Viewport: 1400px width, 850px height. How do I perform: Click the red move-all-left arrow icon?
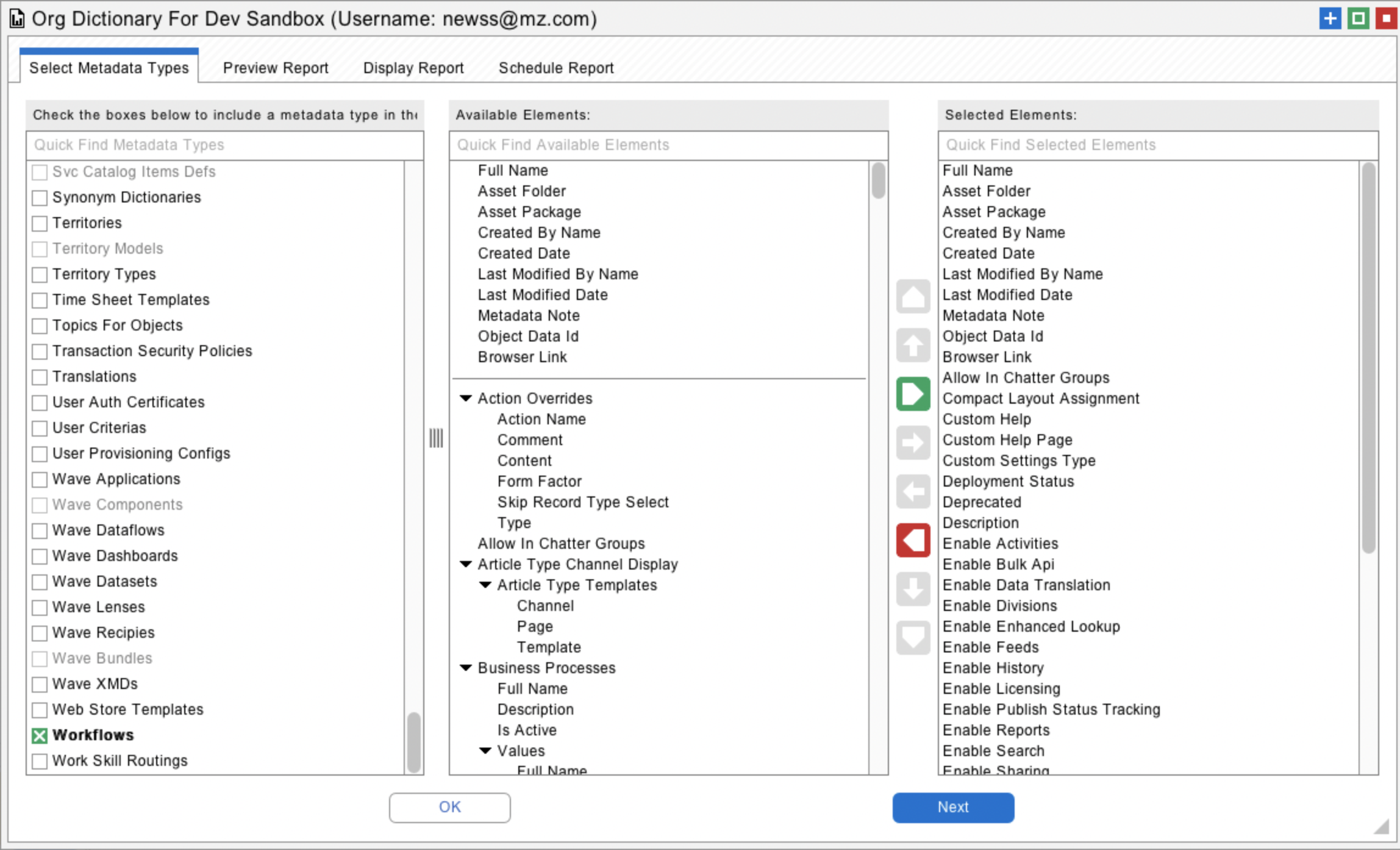(913, 540)
